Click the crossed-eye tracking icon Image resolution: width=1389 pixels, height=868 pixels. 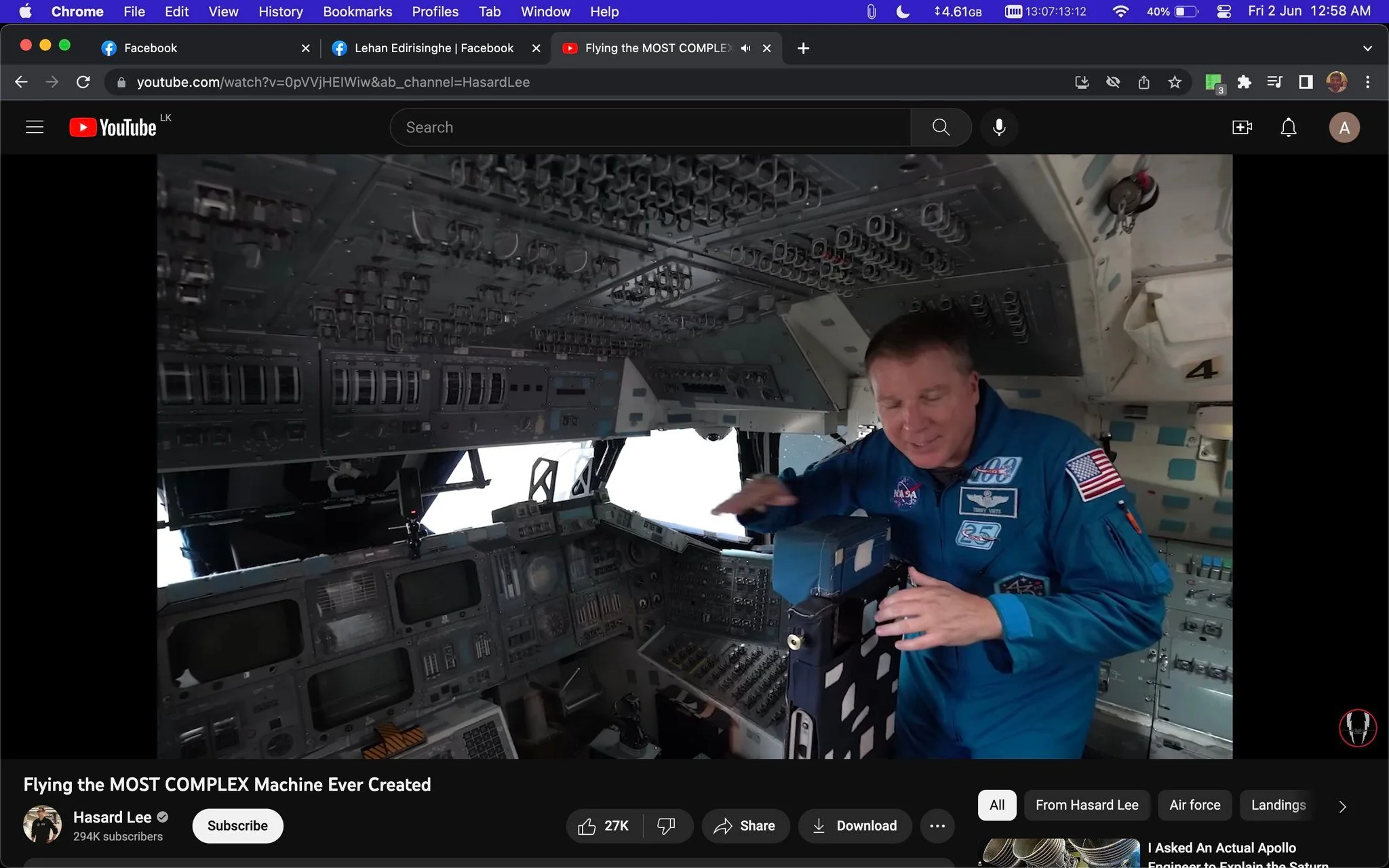(1113, 82)
